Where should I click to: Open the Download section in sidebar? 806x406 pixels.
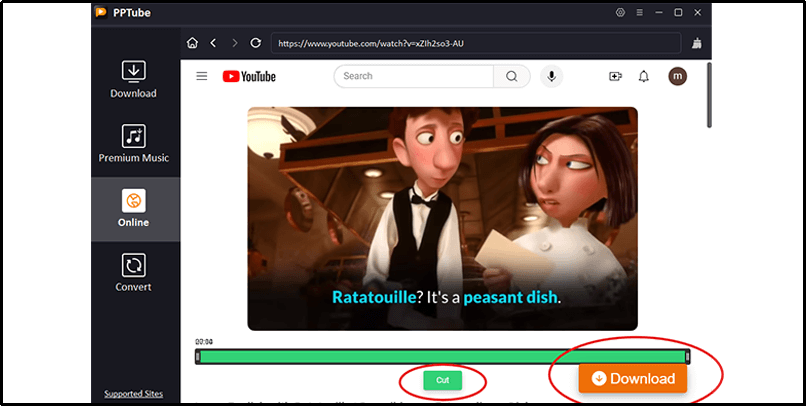pyautogui.click(x=134, y=80)
